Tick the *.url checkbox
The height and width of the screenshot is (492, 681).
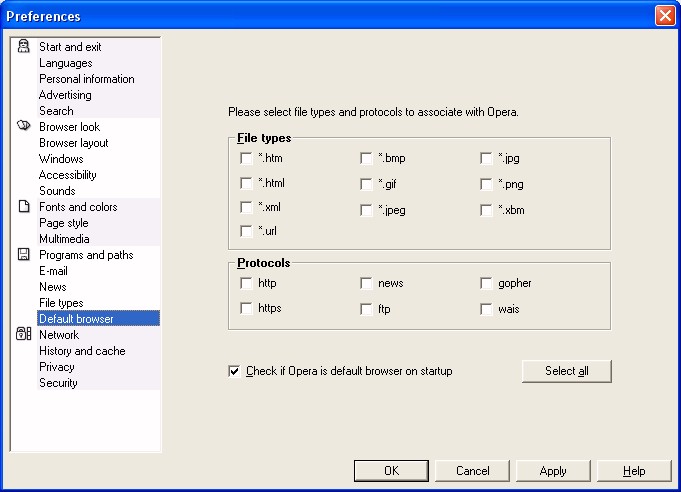246,231
